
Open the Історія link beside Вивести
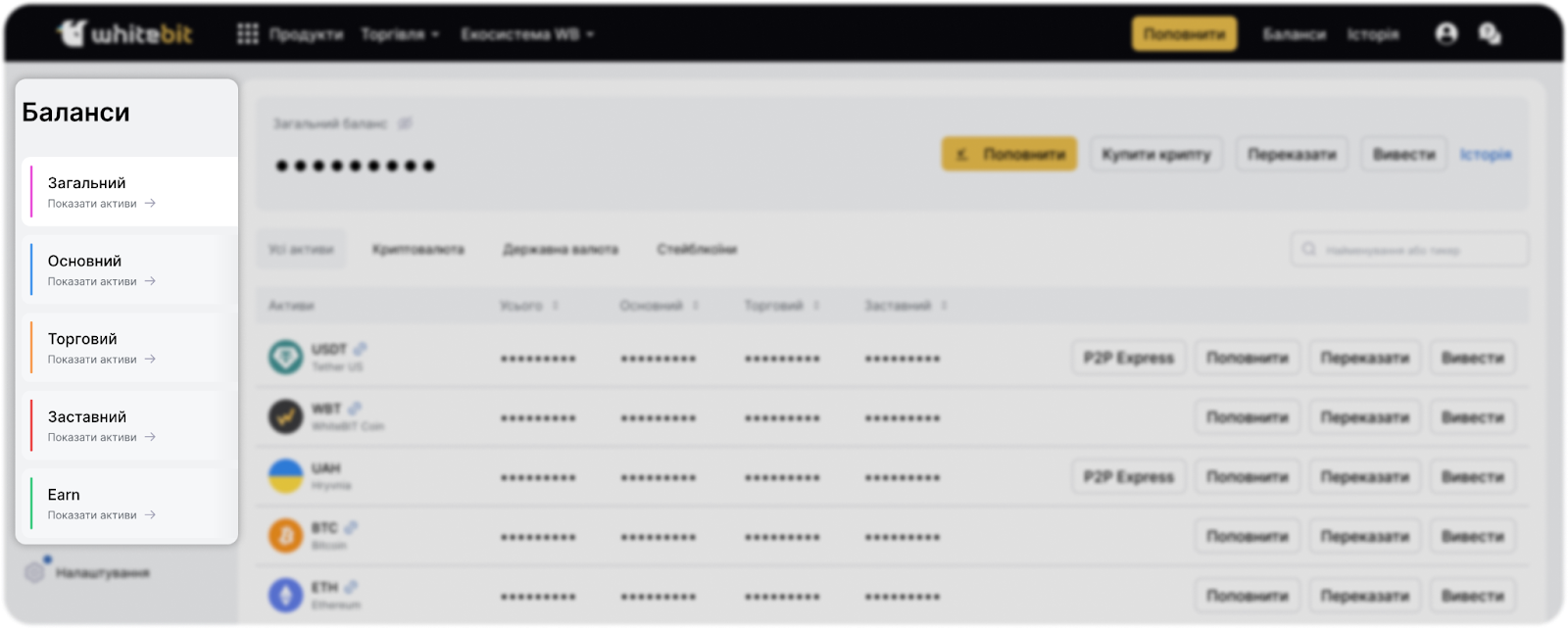(1486, 155)
